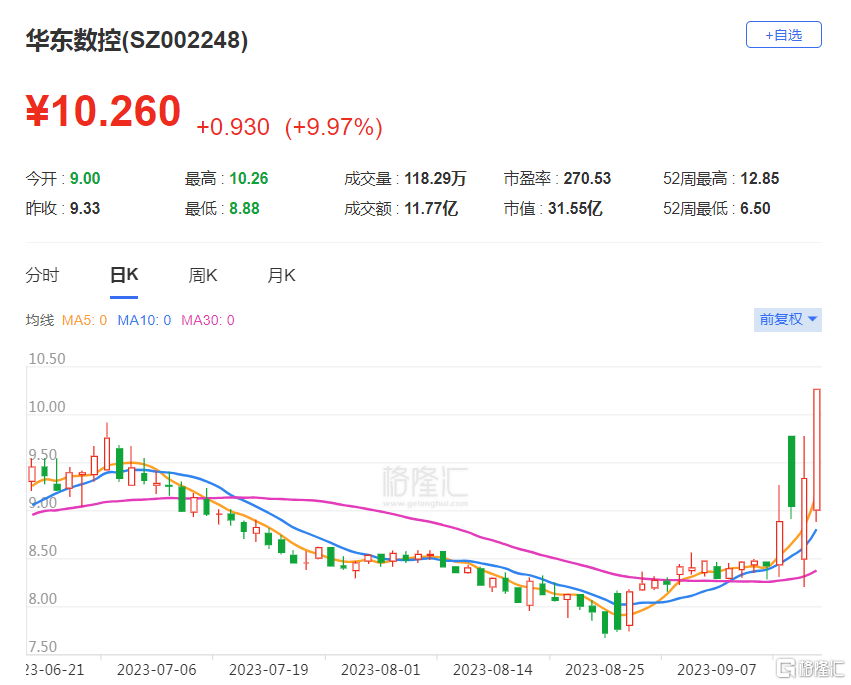Click the 2023-09-07 date axis label
851x685 pixels.
(717, 670)
